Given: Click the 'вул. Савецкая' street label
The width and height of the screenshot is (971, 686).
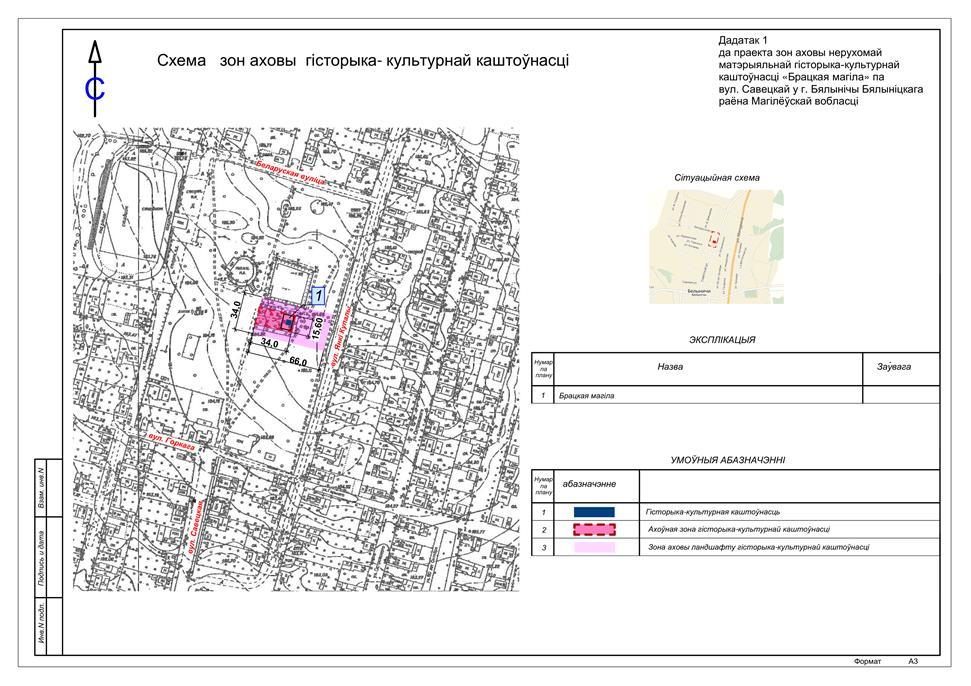Looking at the screenshot, I should click(x=194, y=528).
